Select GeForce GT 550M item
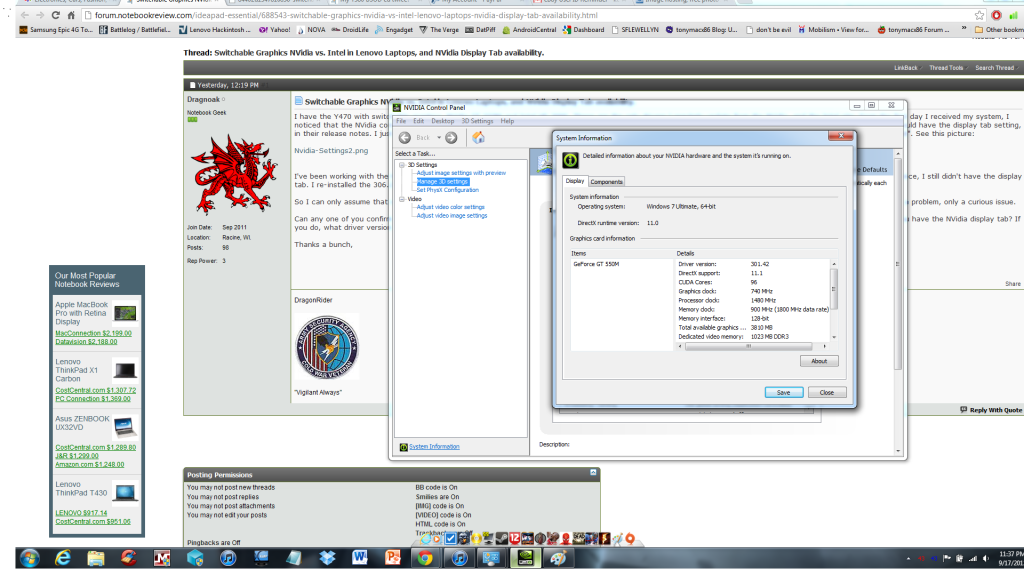The height and width of the screenshot is (576, 1024). coord(596,264)
